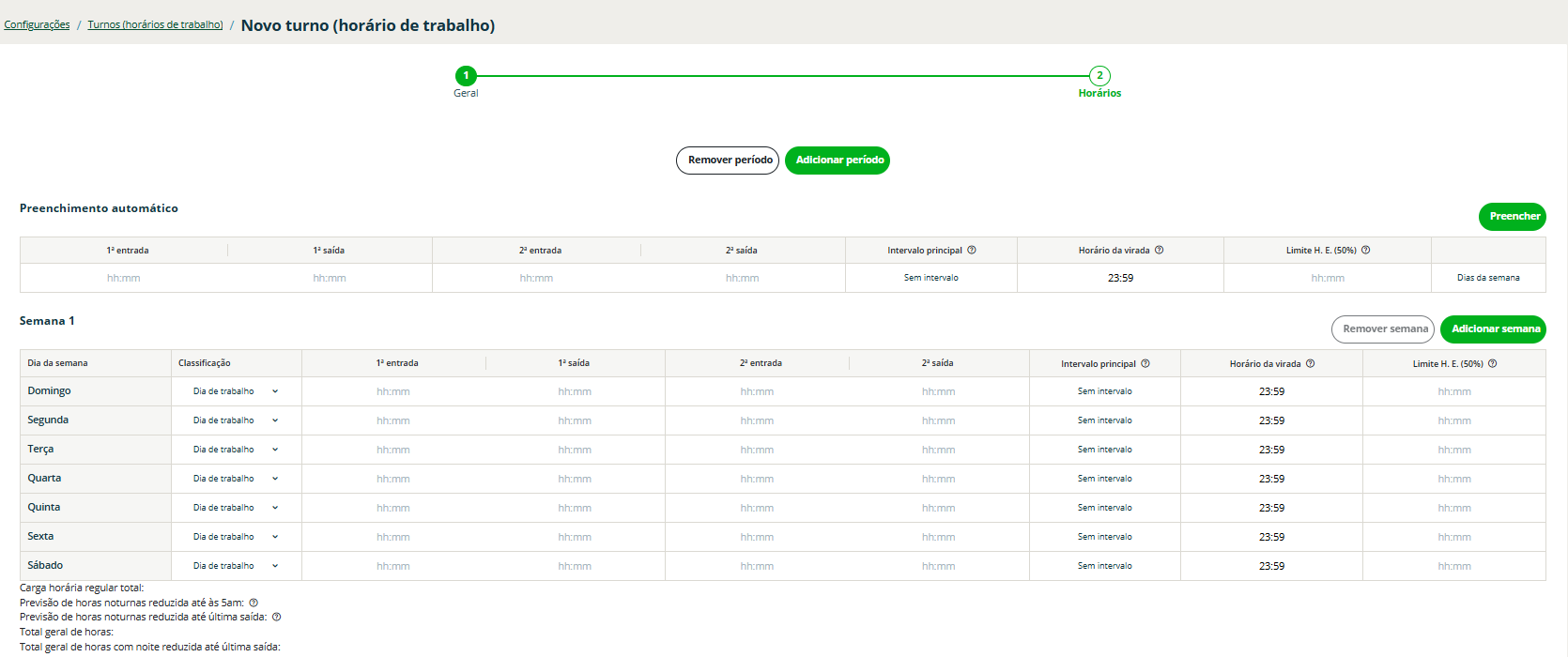This screenshot has width=1568, height=657.
Task: Click help icon beside Semana 1 Horário da virada
Action: 1311,363
